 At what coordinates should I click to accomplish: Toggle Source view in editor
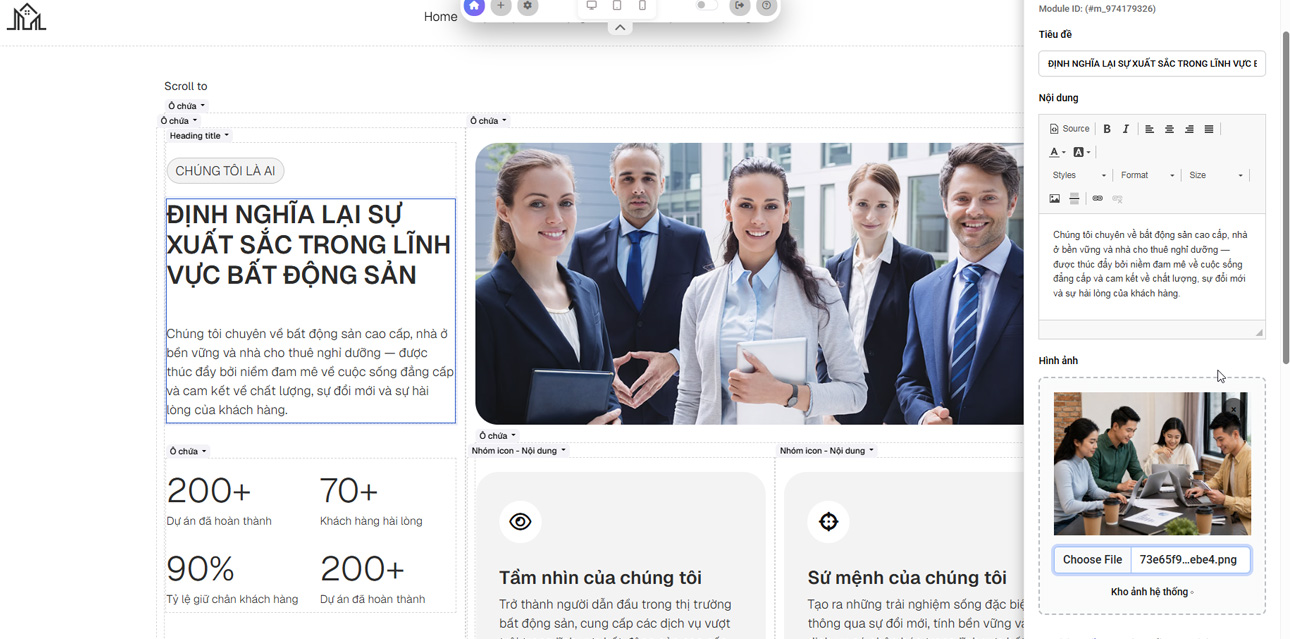click(x=1070, y=129)
